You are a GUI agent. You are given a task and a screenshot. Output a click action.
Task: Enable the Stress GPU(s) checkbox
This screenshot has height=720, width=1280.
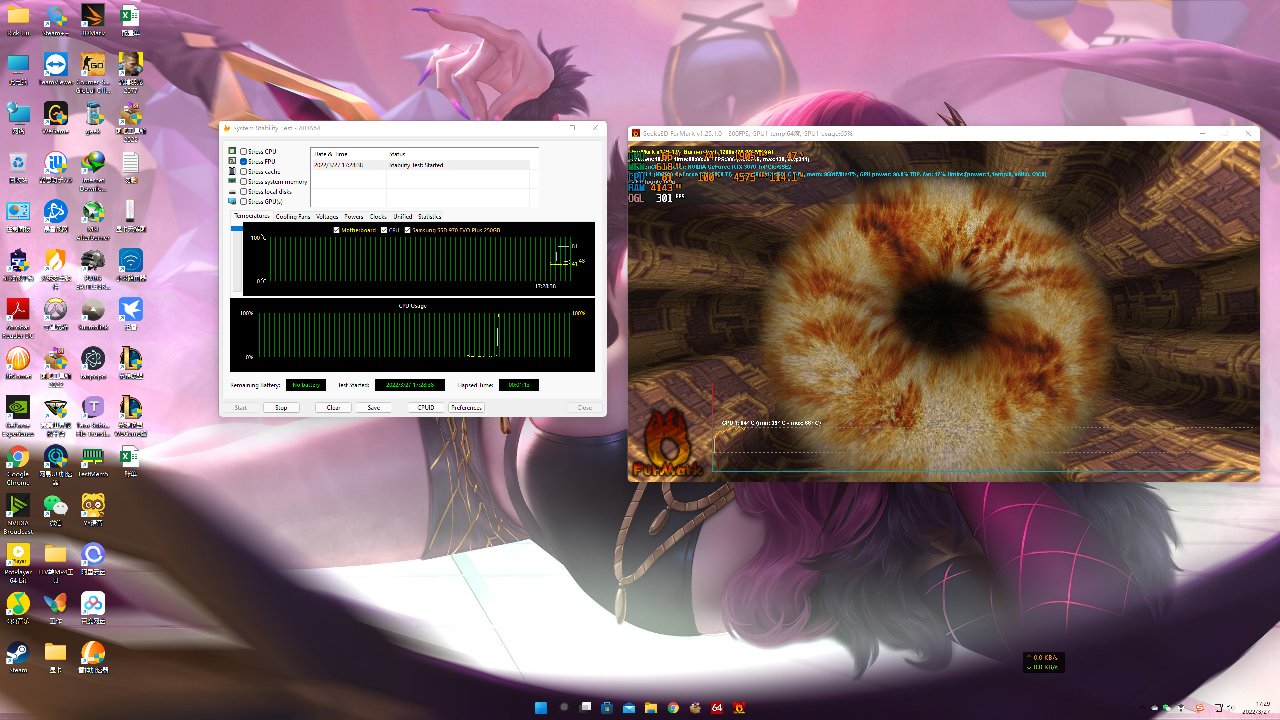243,201
